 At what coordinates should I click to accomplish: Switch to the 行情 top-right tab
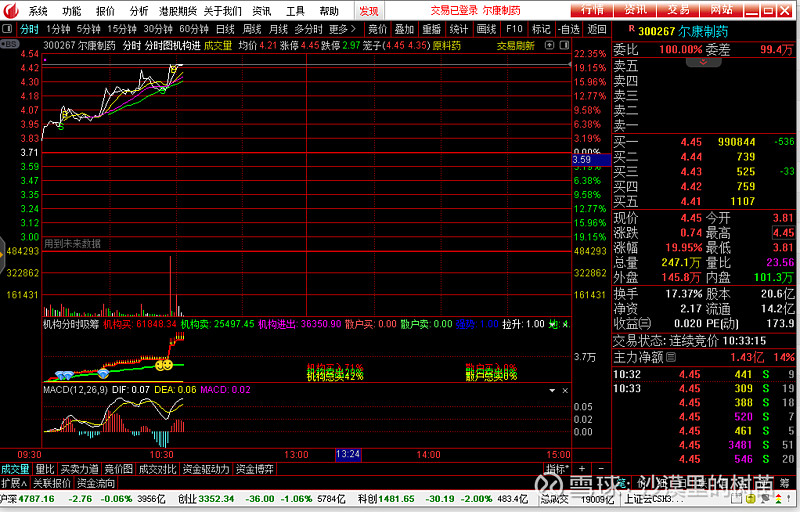click(592, 9)
